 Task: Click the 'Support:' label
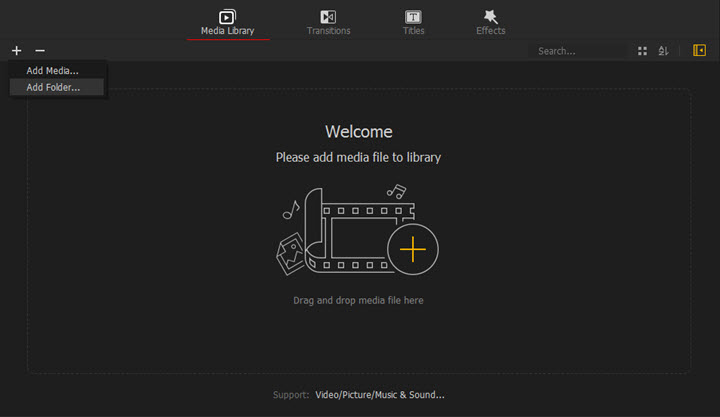pyautogui.click(x=291, y=395)
